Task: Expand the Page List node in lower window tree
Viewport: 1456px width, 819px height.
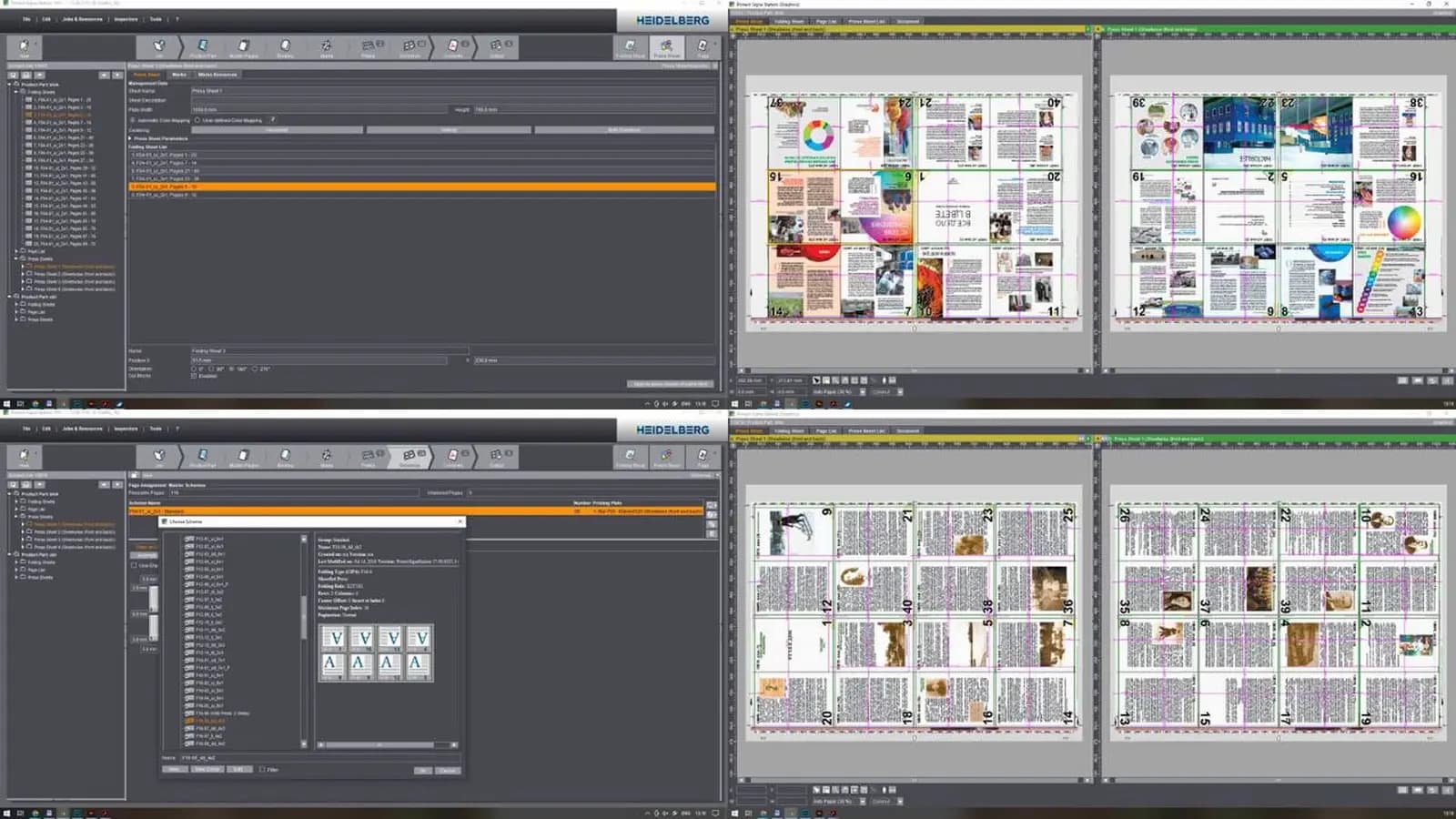Action: click(x=17, y=570)
